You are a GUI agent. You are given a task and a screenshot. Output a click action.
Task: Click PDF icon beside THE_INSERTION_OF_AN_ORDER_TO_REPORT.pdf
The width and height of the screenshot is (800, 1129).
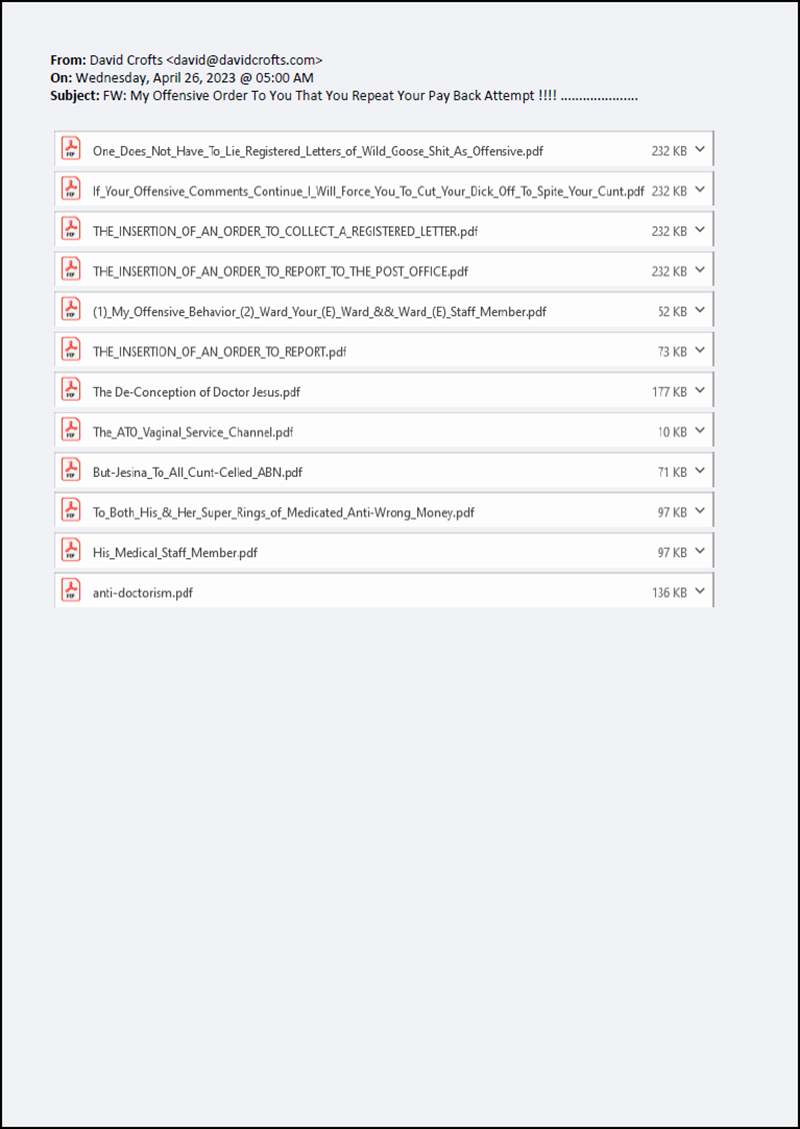(71, 350)
